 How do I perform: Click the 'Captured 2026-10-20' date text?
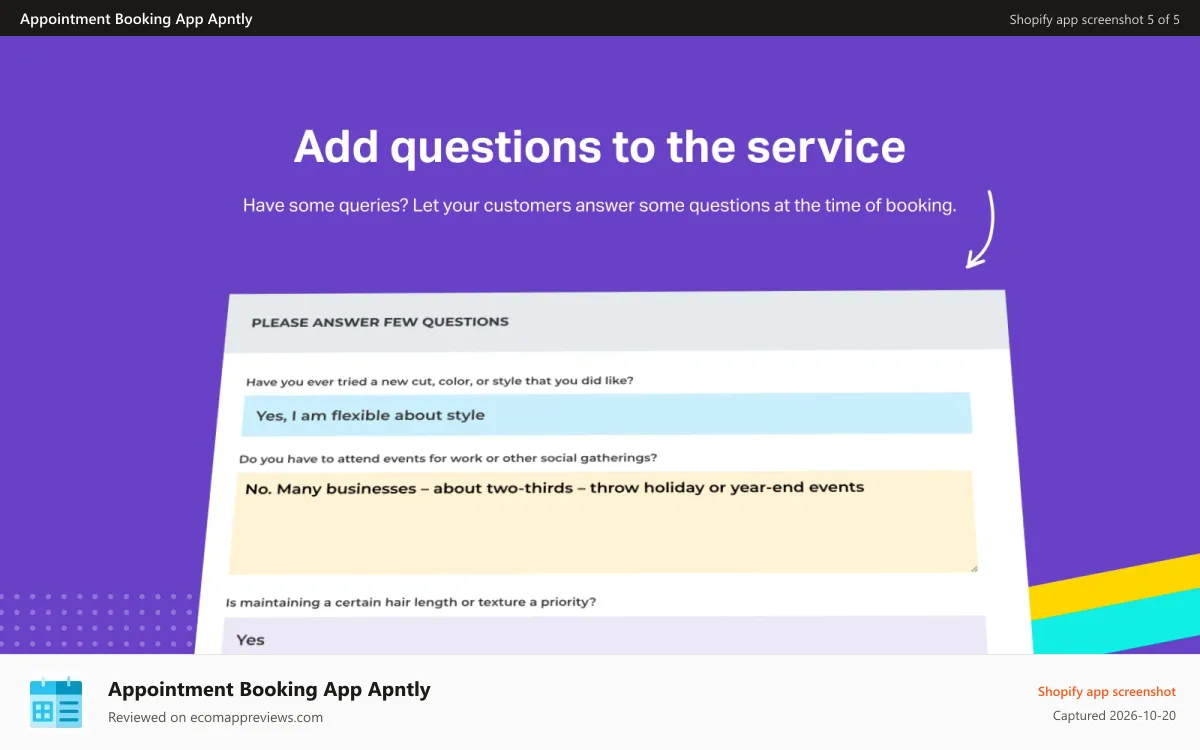coord(1114,716)
